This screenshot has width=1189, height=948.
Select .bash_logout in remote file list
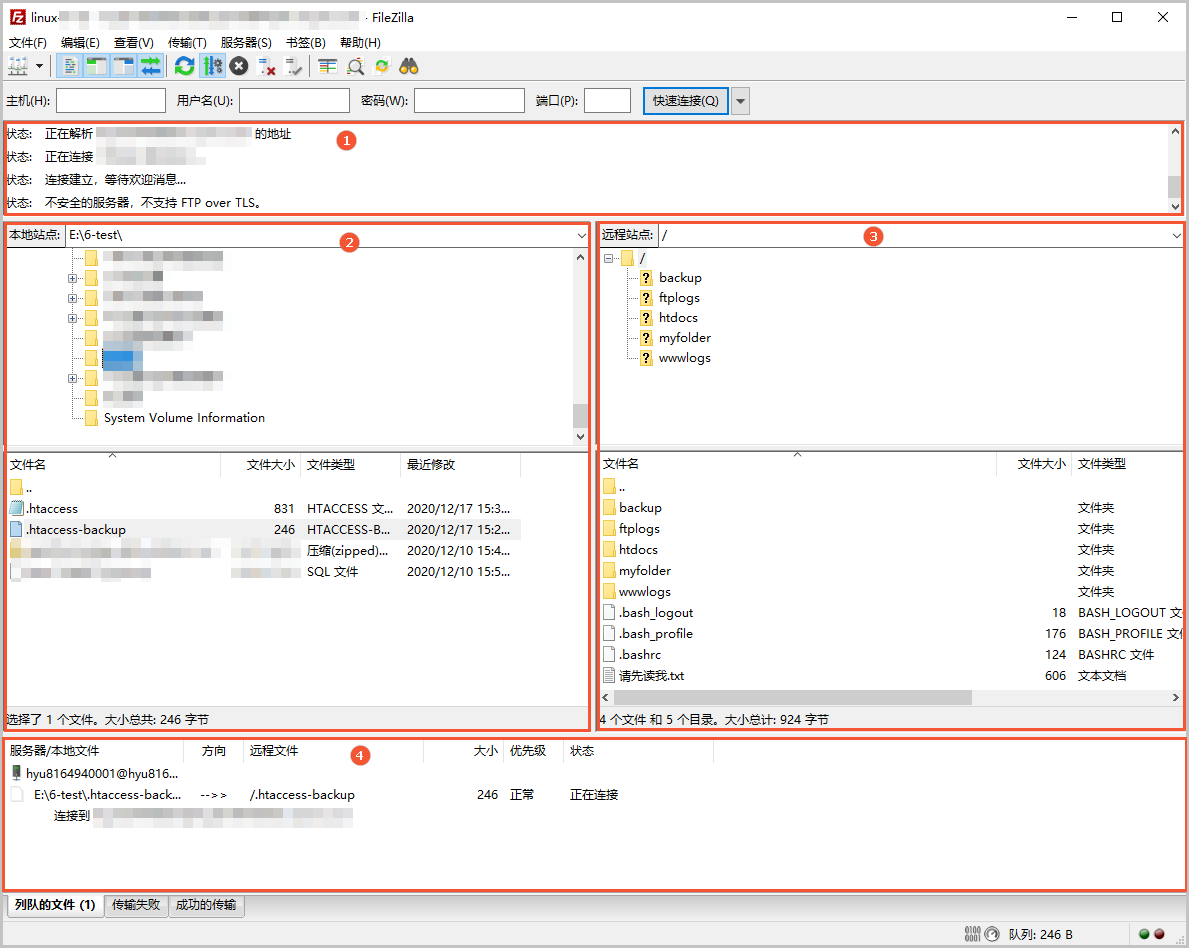pyautogui.click(x=892, y=613)
